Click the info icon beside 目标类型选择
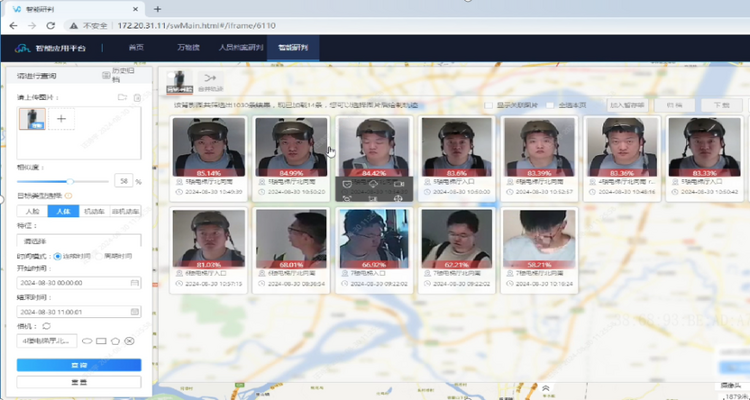 [68, 196]
